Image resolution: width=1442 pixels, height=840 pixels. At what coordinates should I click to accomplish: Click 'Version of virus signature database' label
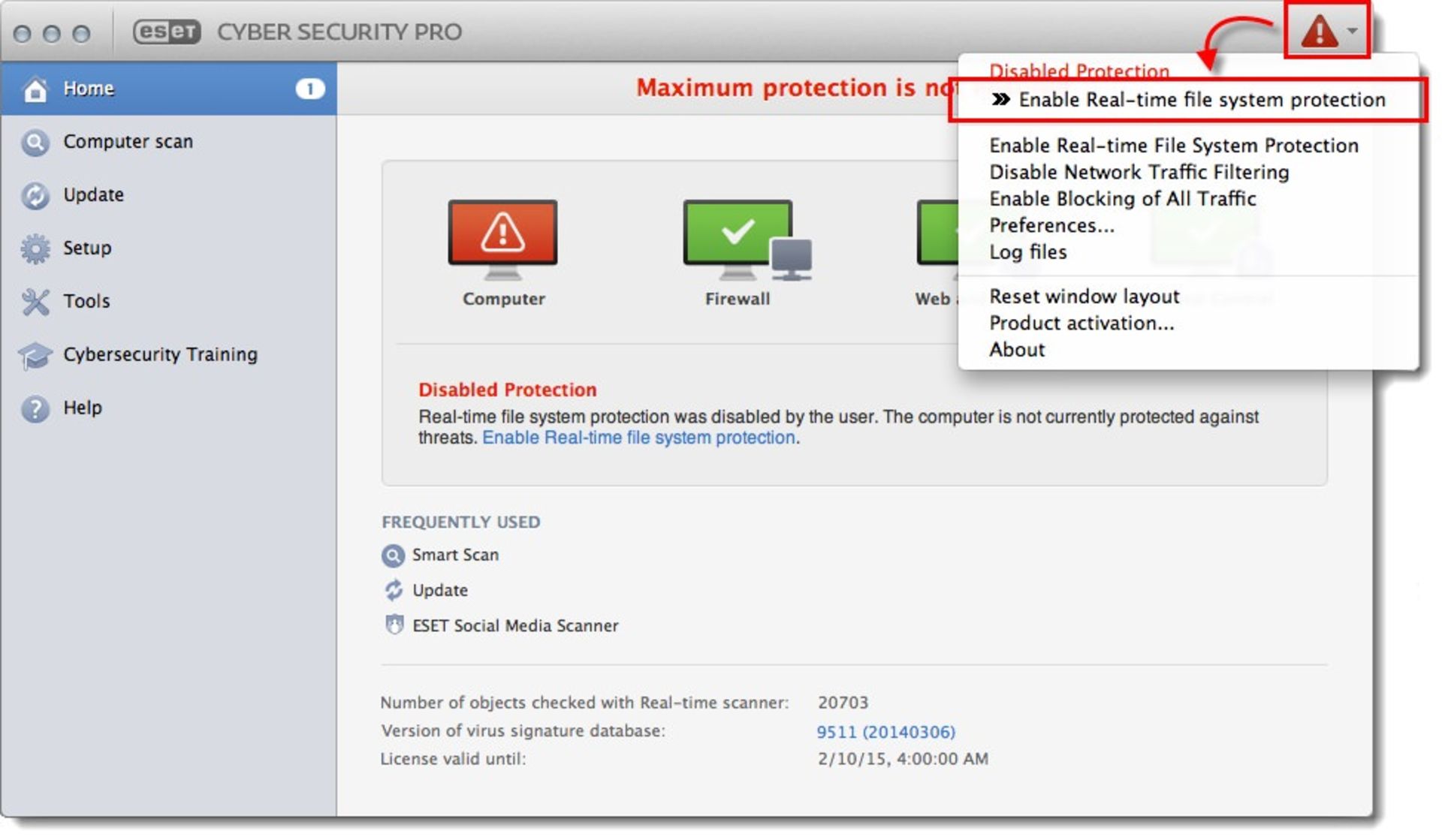(x=523, y=731)
